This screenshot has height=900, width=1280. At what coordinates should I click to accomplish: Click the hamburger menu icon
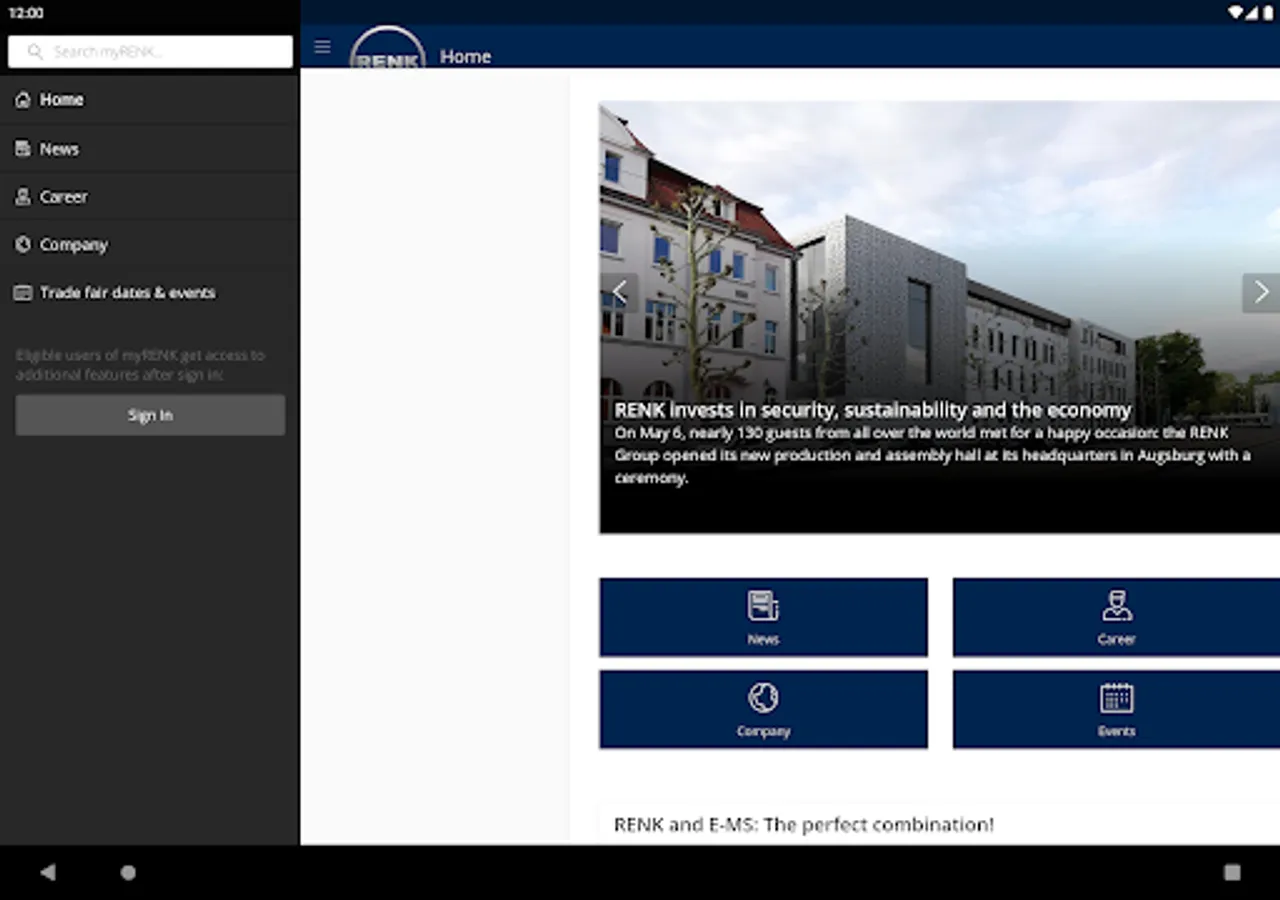click(322, 47)
